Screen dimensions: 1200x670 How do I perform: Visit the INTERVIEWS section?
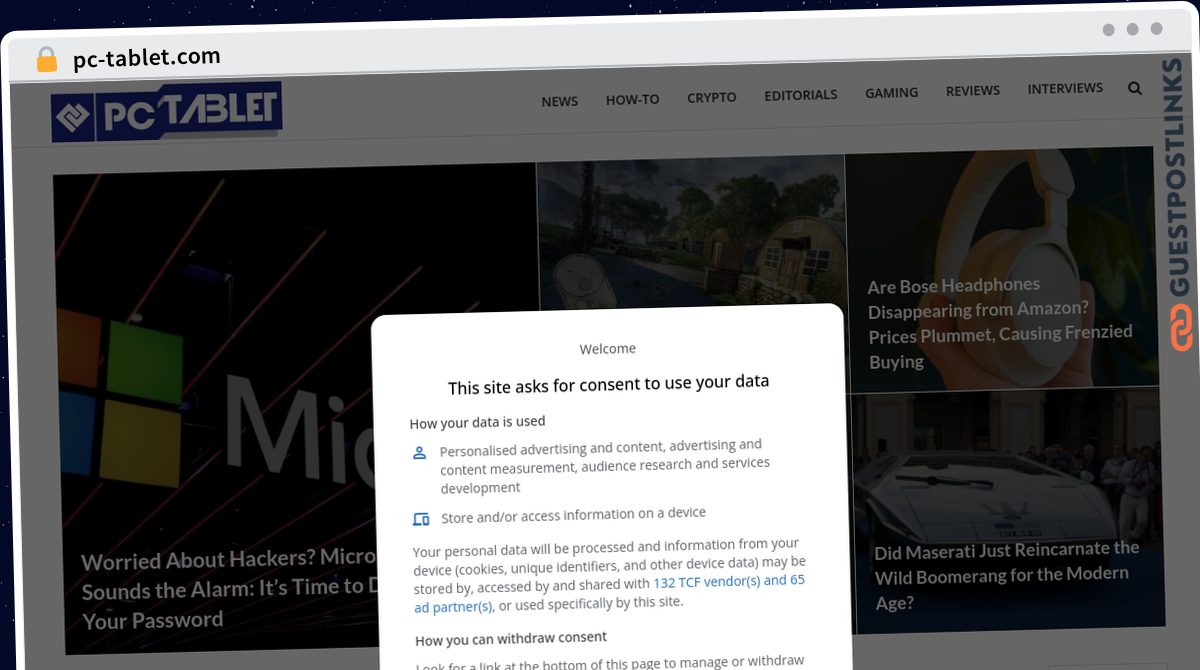pyautogui.click(x=1065, y=88)
